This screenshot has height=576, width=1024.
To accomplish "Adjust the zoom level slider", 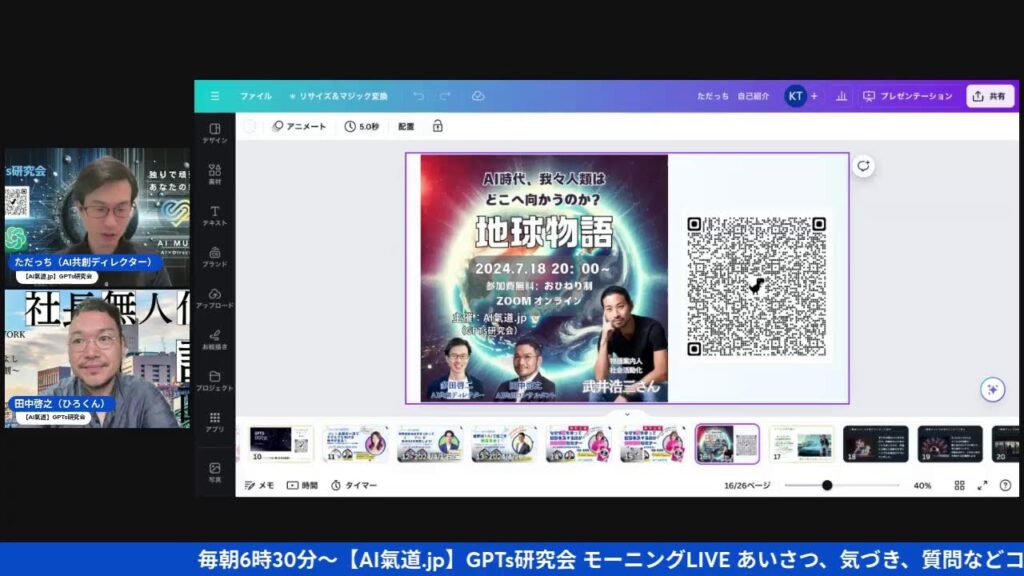I will [x=827, y=485].
